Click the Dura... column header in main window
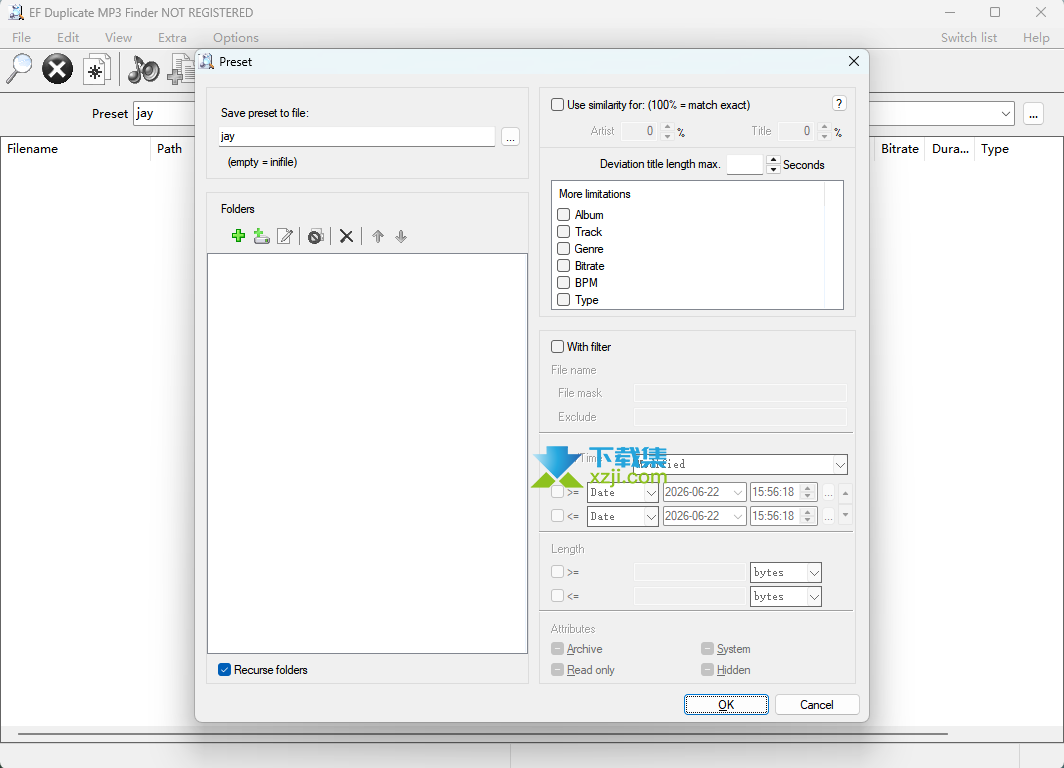 [950, 149]
